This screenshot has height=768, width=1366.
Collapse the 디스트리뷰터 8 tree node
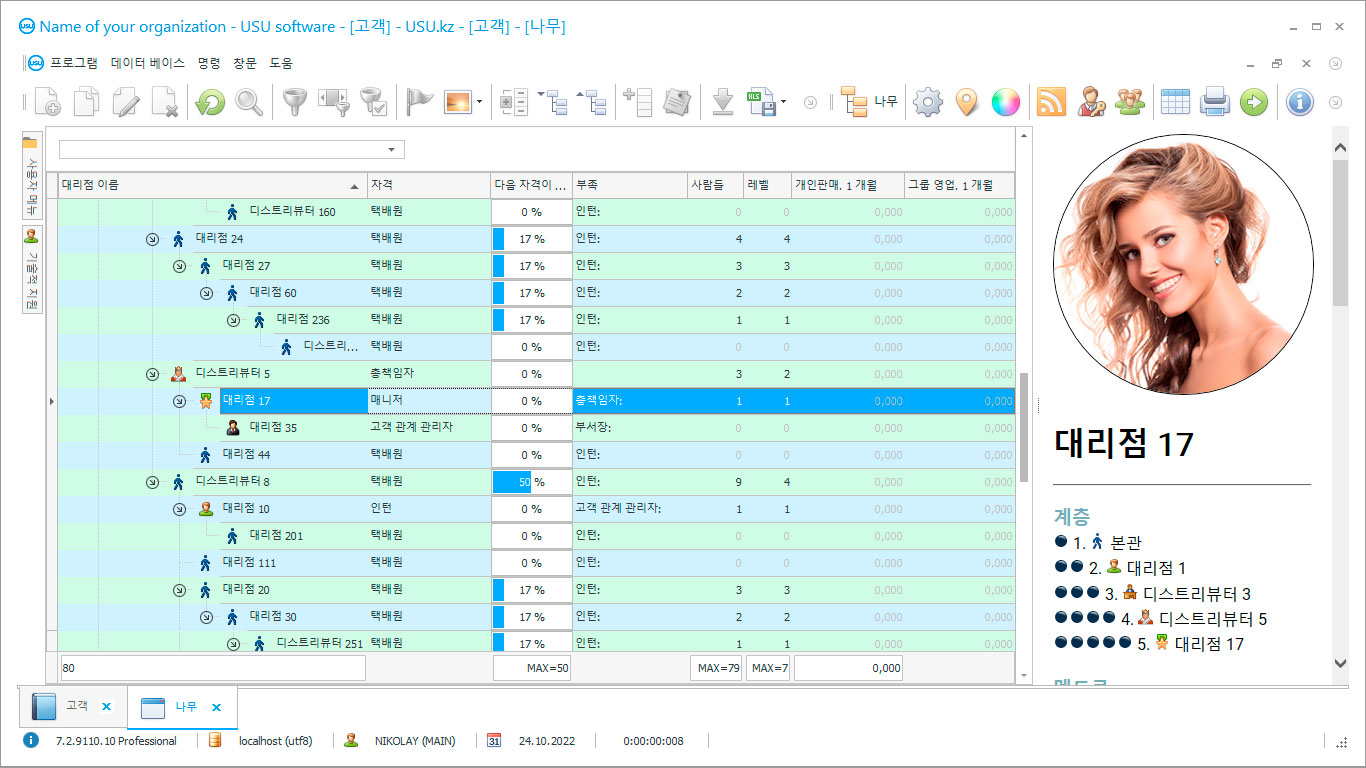(x=152, y=482)
